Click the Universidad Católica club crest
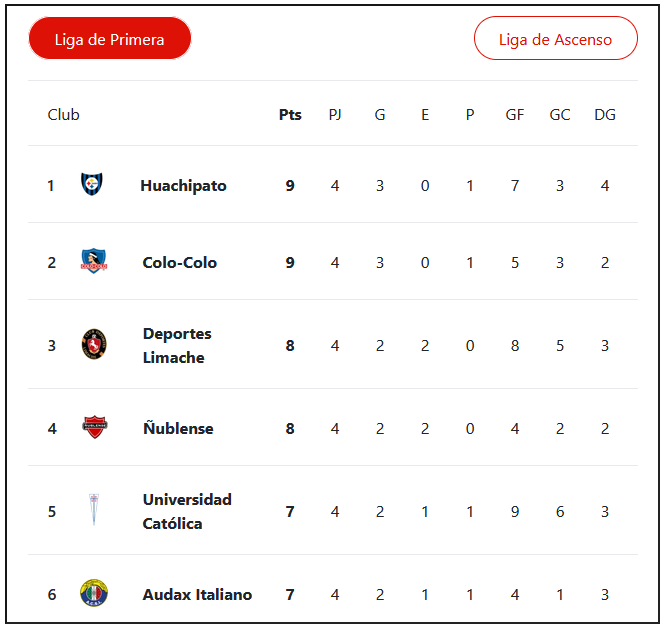Screen dimensions: 668x628 pos(94,511)
